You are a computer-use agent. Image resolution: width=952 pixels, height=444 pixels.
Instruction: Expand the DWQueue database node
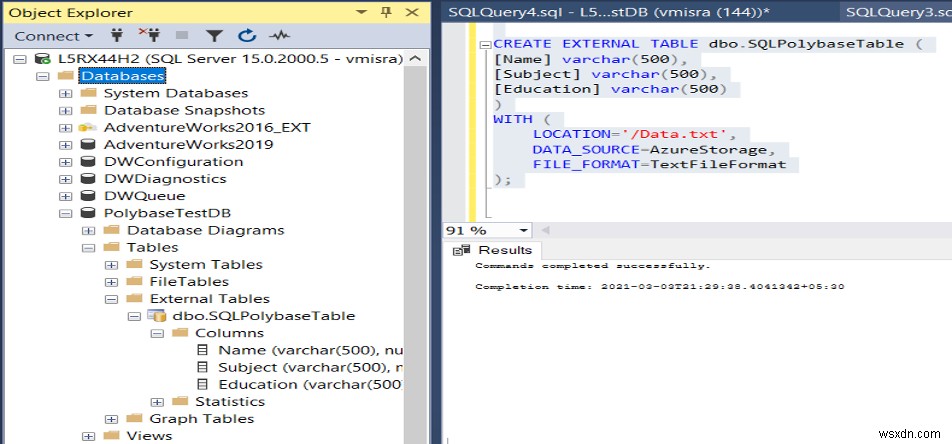coord(66,196)
